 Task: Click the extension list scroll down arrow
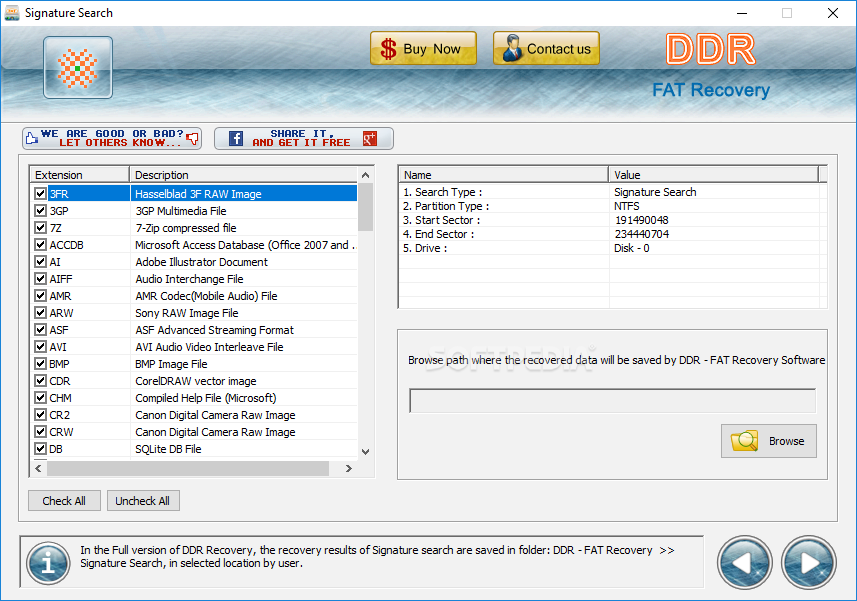(366, 452)
